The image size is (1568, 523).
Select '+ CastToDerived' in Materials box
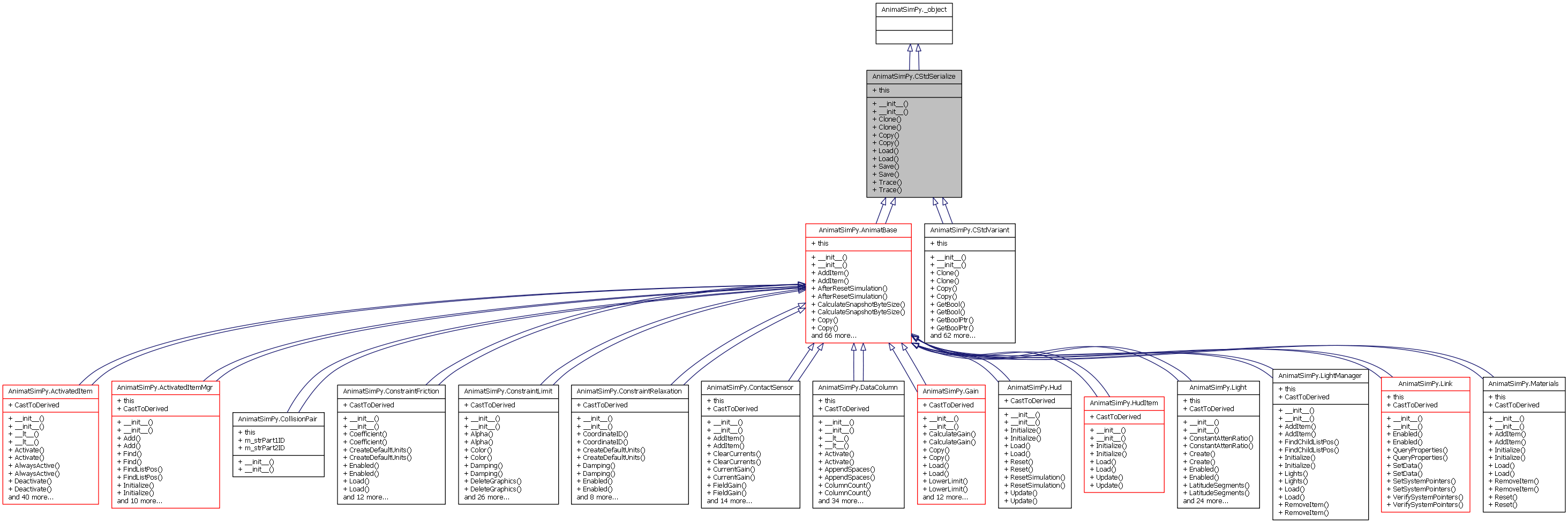coord(1514,405)
